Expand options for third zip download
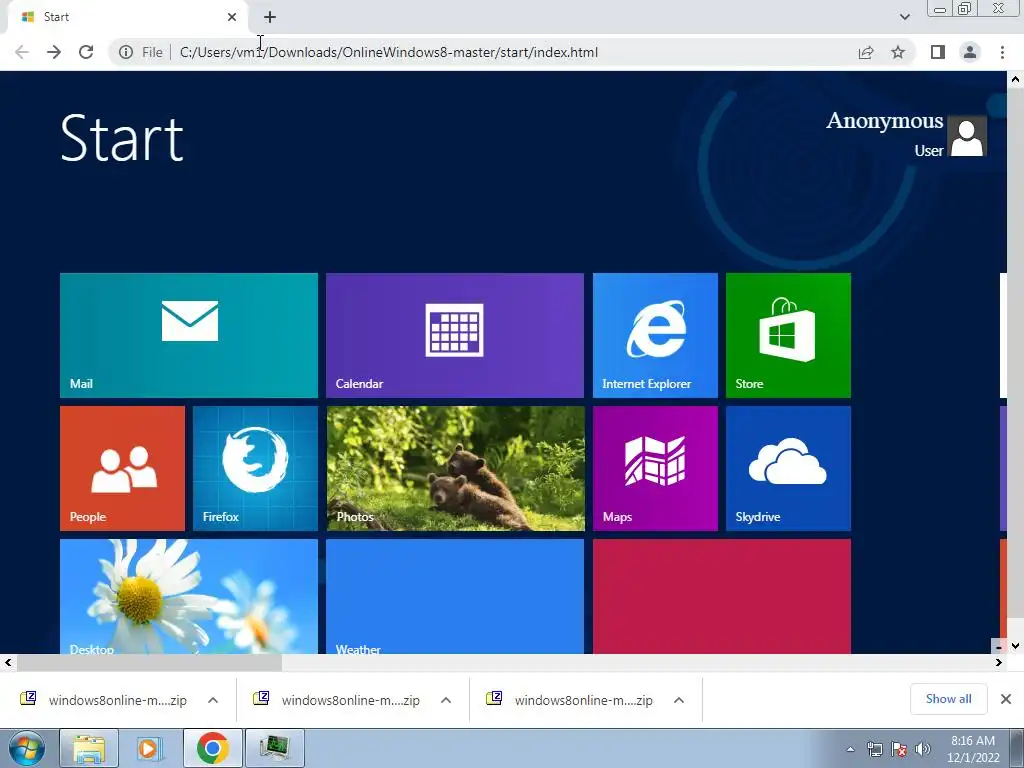Screen dimensions: 1024x768 [x=679, y=700]
